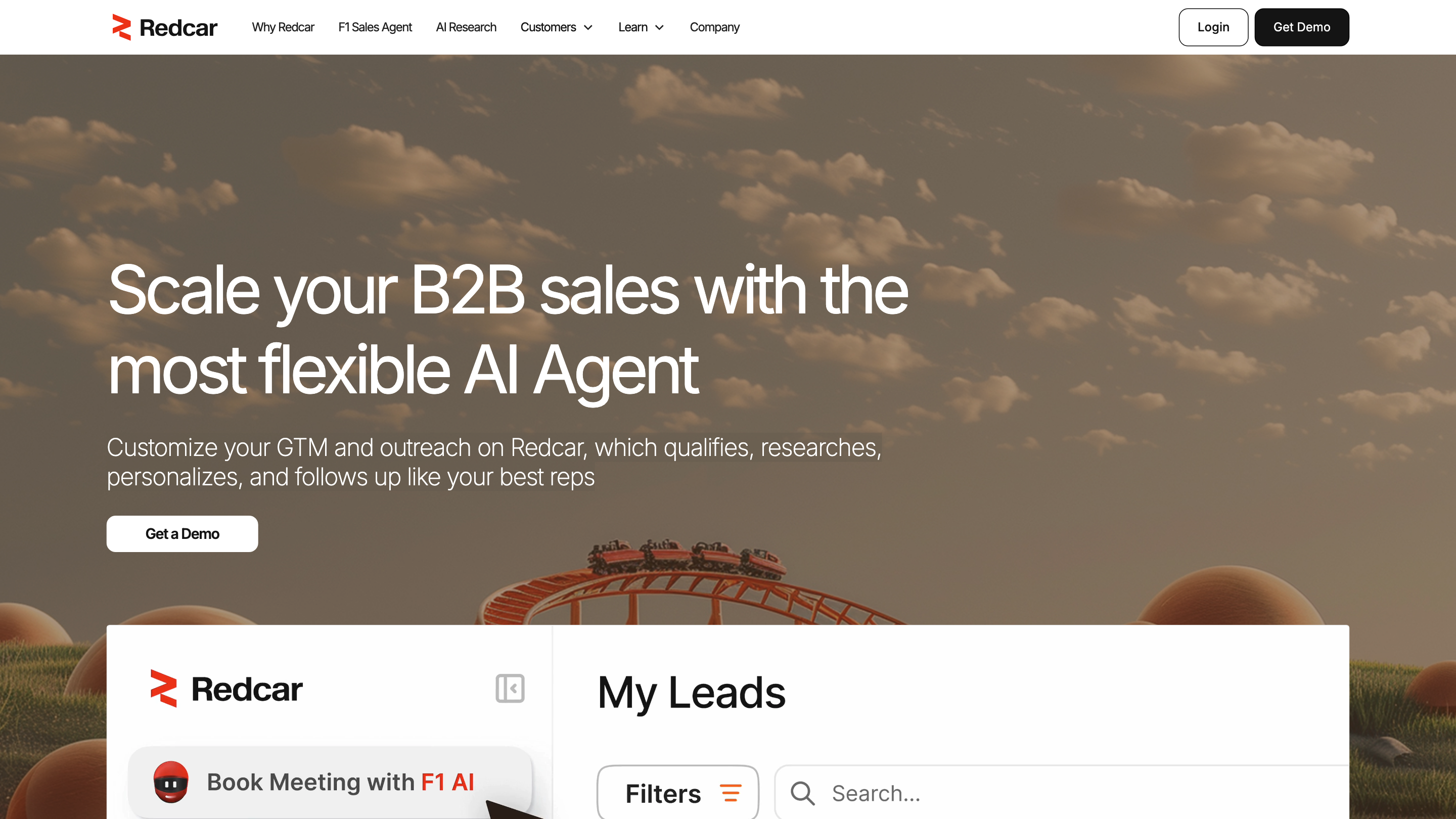The height and width of the screenshot is (819, 1456).
Task: Expand the Customers dropdown chevron
Action: (x=588, y=27)
